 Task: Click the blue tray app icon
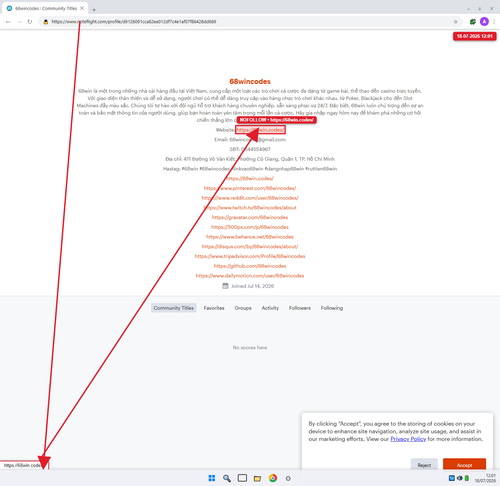(x=452, y=478)
